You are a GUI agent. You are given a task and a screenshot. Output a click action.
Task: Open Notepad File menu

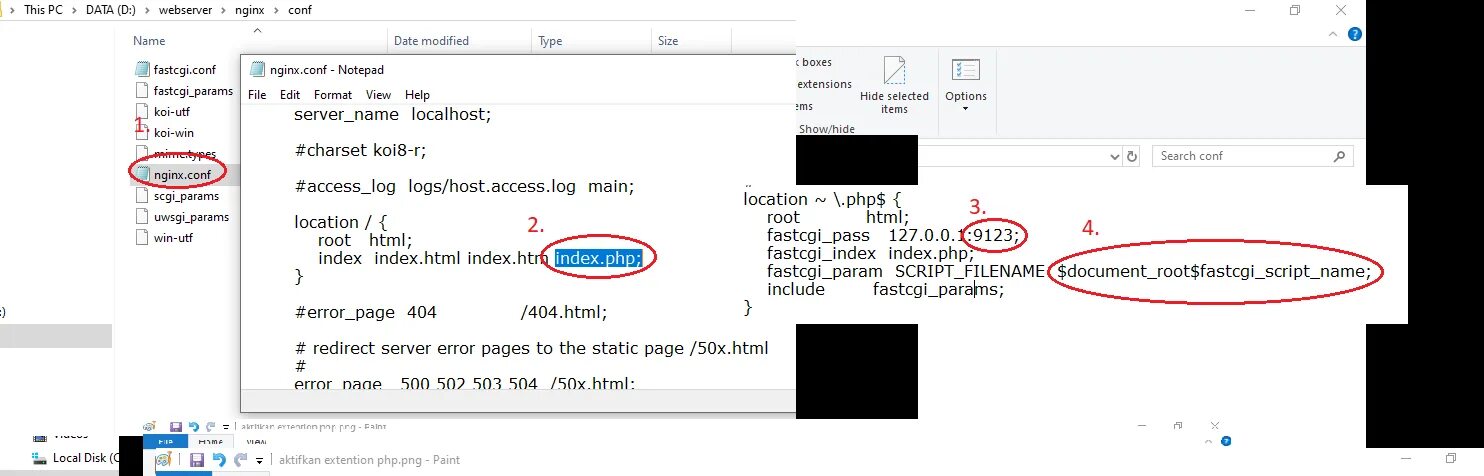tap(257, 95)
